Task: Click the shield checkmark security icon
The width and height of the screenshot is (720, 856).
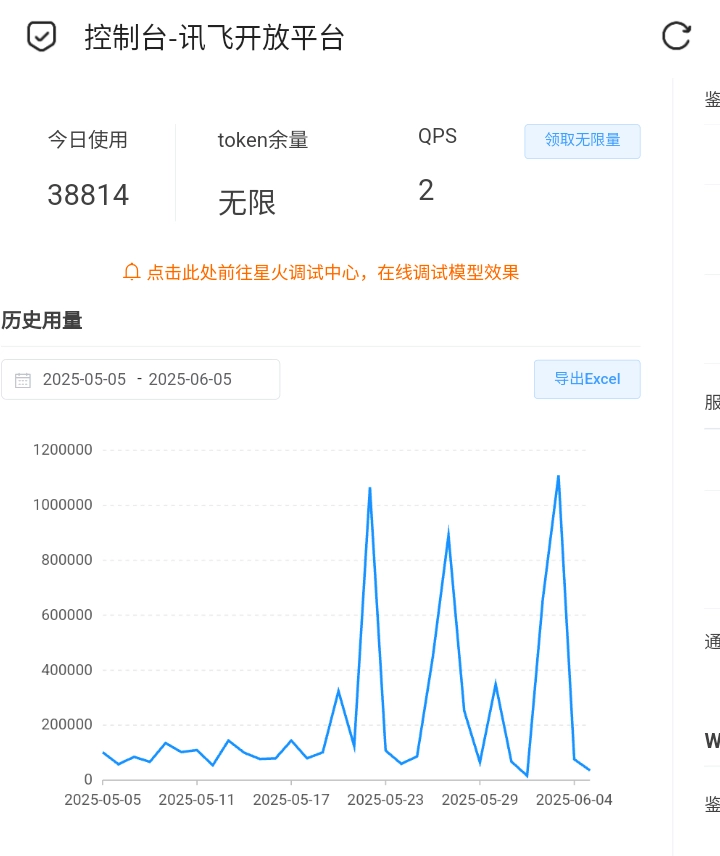Action: click(x=41, y=37)
